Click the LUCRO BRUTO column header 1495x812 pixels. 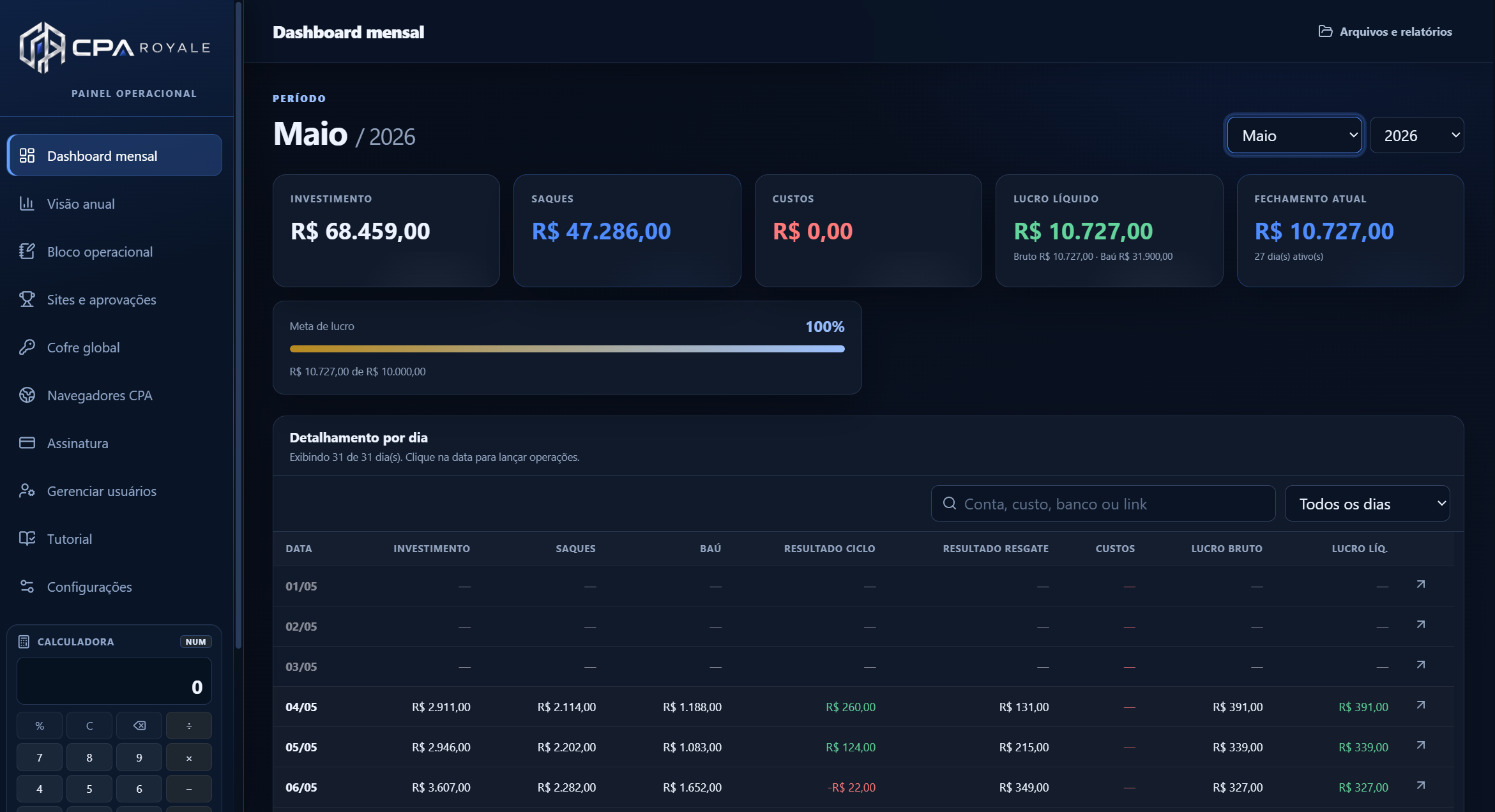click(1227, 548)
